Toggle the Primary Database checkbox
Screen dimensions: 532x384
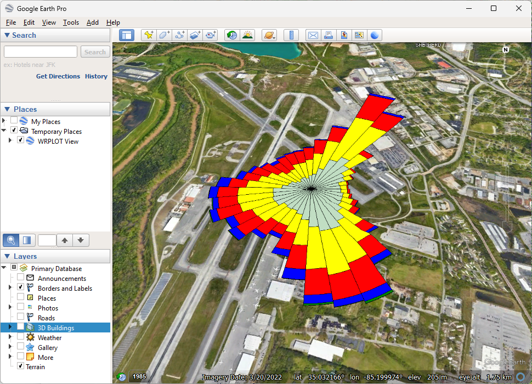click(x=14, y=267)
